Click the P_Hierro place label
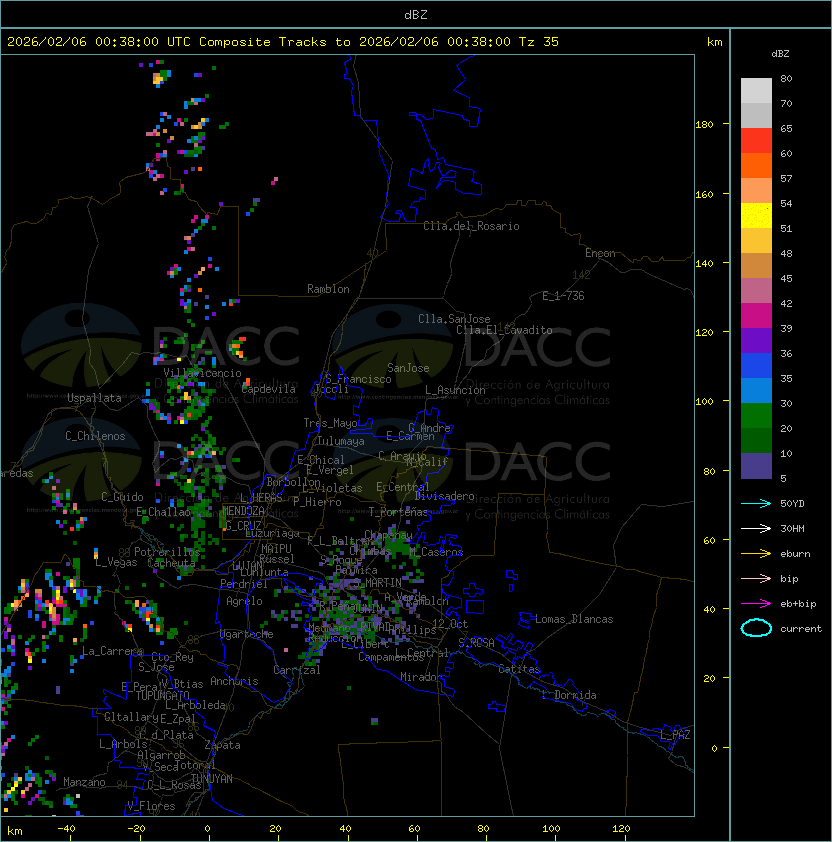This screenshot has width=832, height=842. click(x=317, y=502)
